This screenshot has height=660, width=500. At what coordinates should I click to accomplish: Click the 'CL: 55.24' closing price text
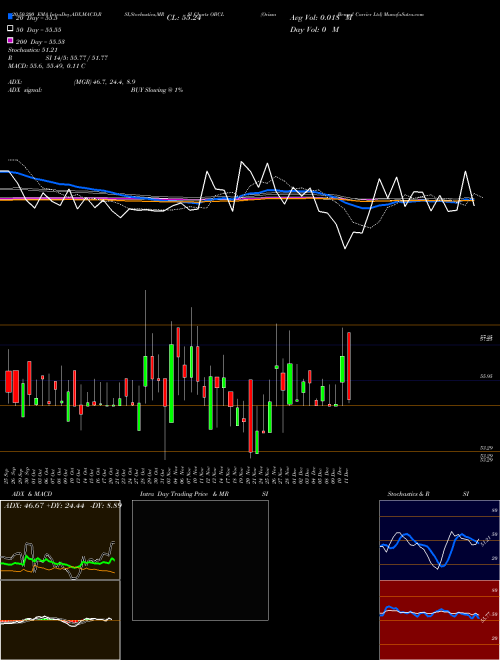pos(184,18)
